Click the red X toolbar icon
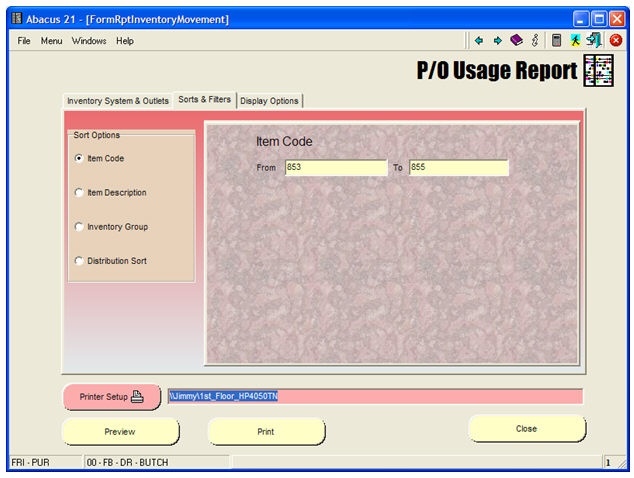 click(x=616, y=41)
